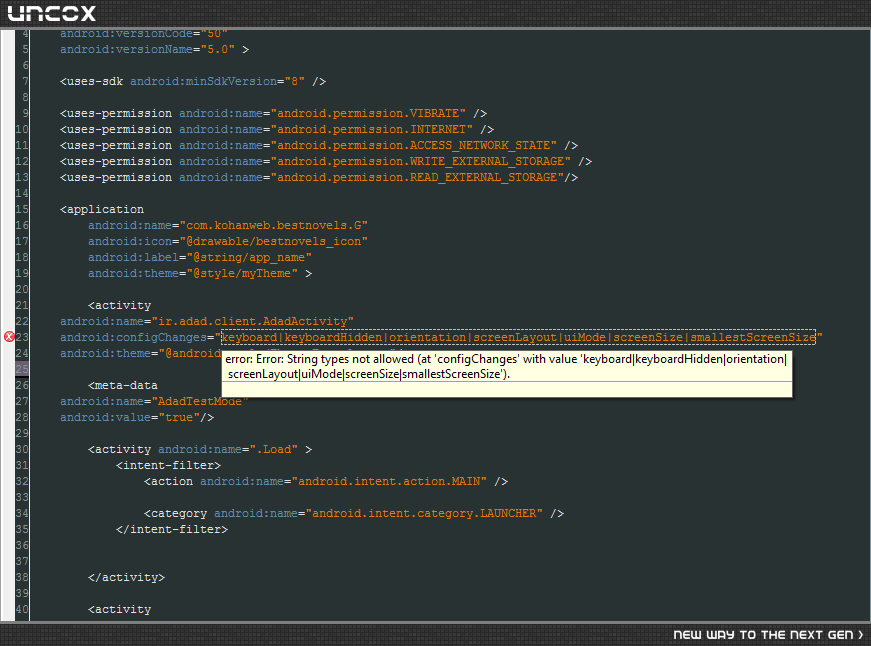Click android:theme line 24 text
The width and height of the screenshot is (871, 646).
141,353
